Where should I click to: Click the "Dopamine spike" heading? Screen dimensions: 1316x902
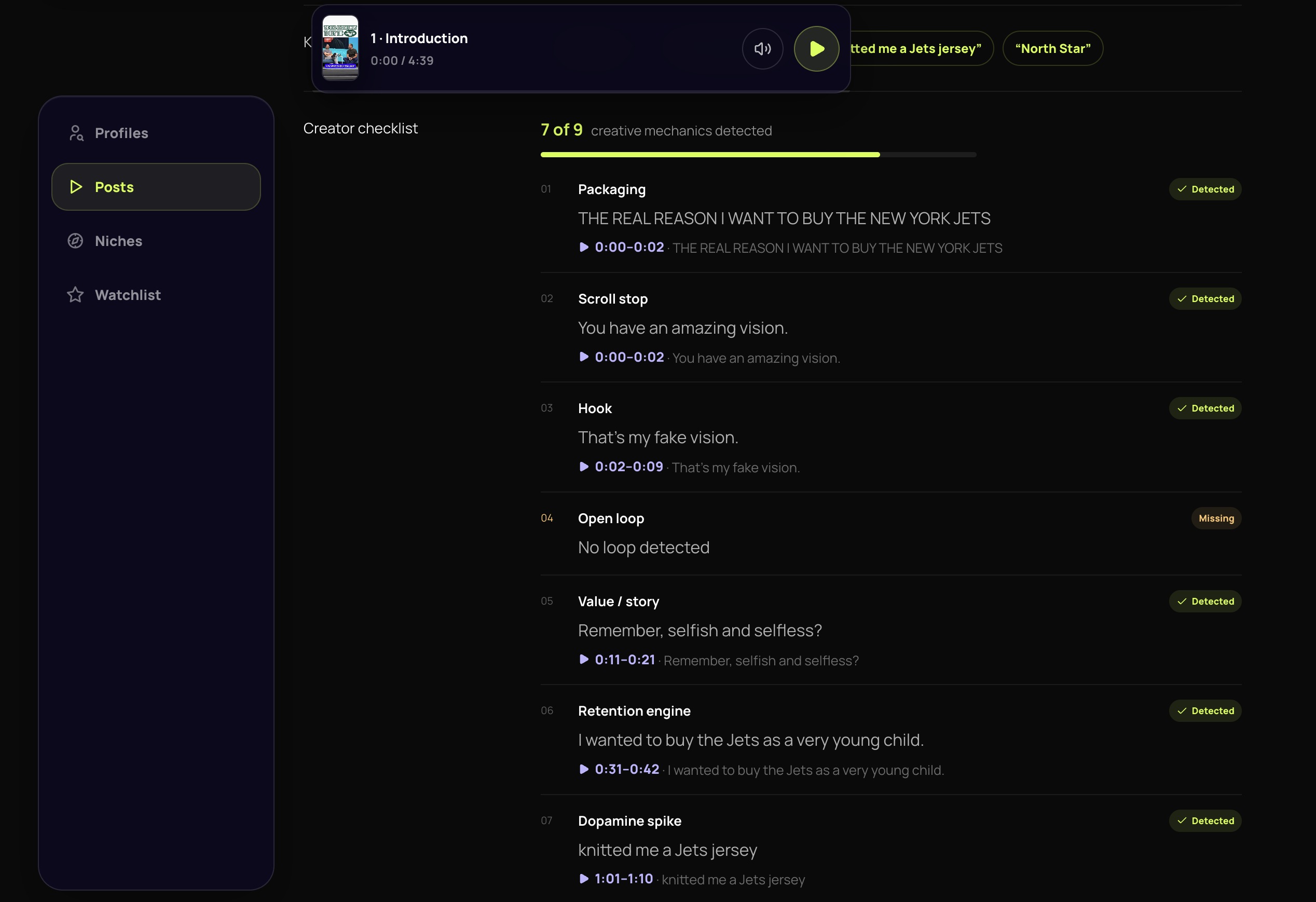[629, 821]
